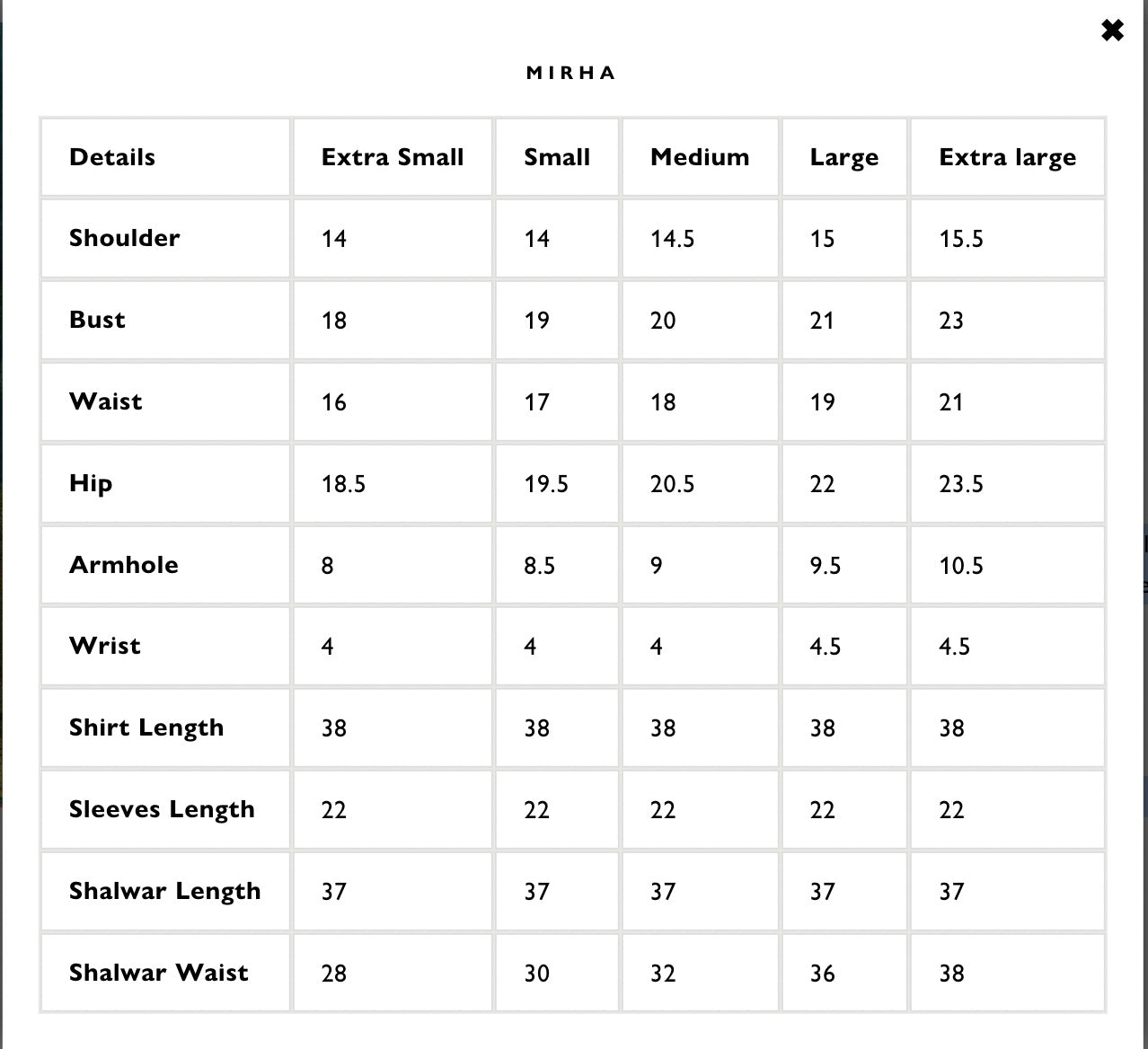
Task: Select the Details column header
Action: click(112, 157)
